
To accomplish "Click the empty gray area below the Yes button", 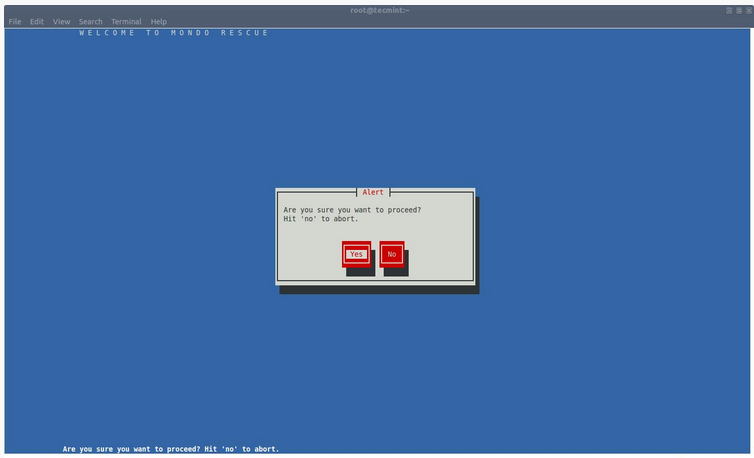I will (356, 275).
